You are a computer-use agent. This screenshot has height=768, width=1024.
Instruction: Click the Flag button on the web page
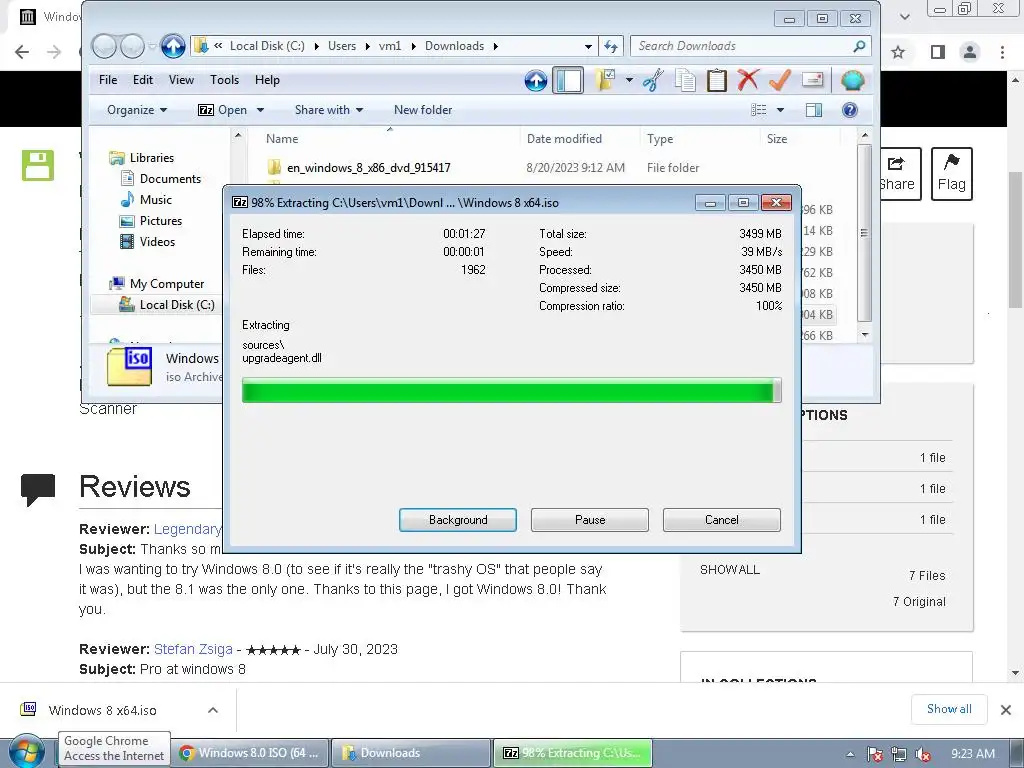coord(952,174)
